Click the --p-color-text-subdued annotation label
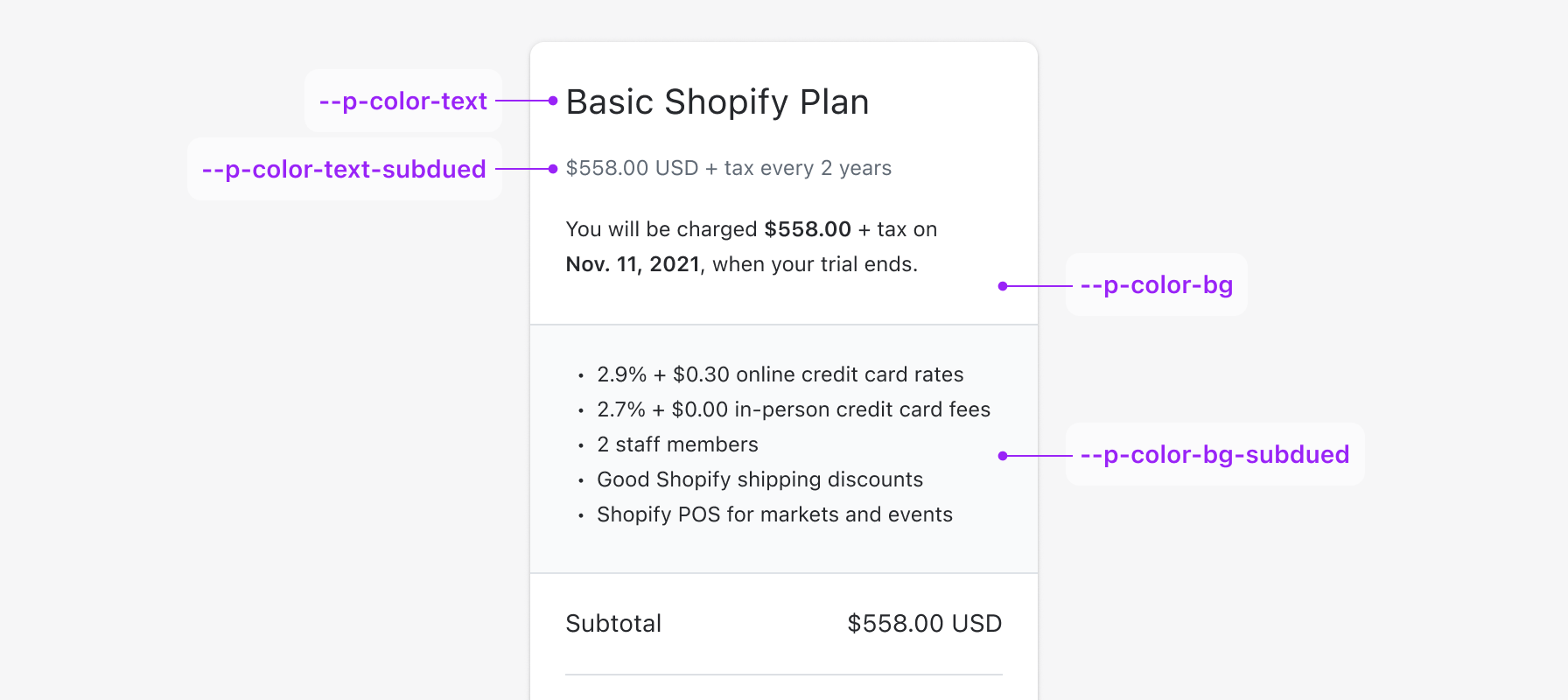1568x700 pixels. tap(344, 169)
